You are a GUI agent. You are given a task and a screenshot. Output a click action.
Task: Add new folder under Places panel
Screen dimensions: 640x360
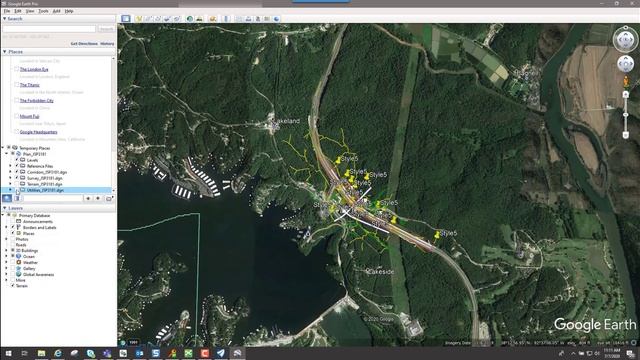109,198
